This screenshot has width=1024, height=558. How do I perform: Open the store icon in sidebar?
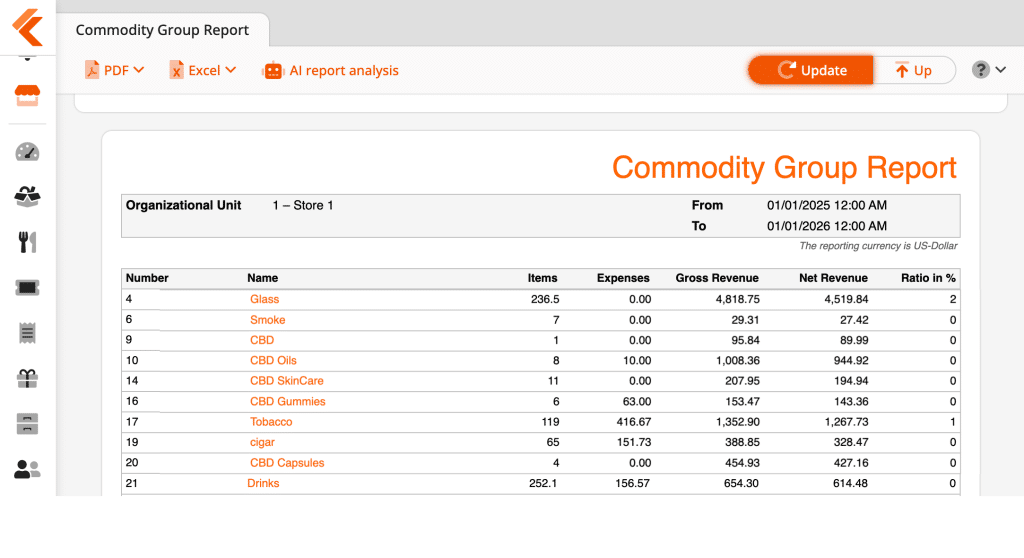click(27, 95)
